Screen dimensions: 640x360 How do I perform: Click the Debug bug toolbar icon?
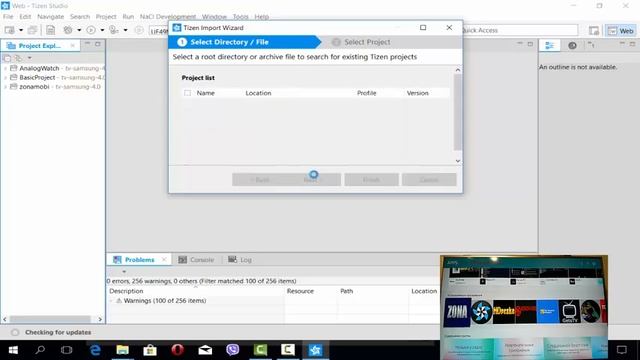(68, 30)
